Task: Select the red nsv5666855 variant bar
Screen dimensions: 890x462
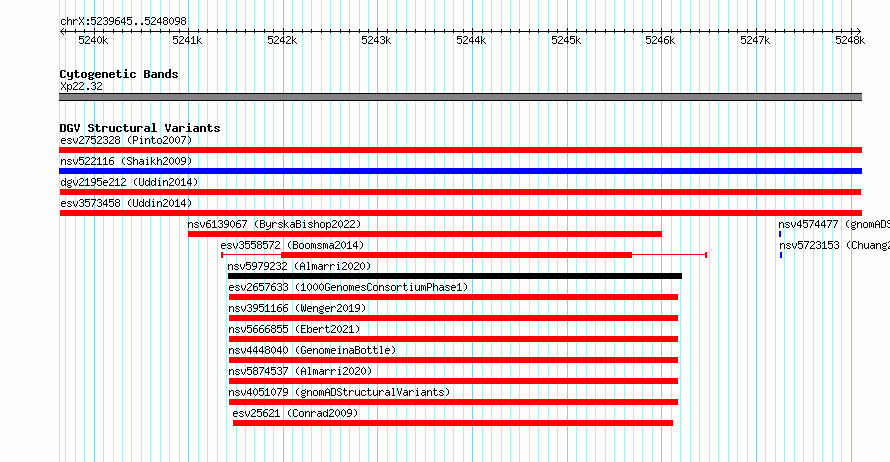Action: 453,339
